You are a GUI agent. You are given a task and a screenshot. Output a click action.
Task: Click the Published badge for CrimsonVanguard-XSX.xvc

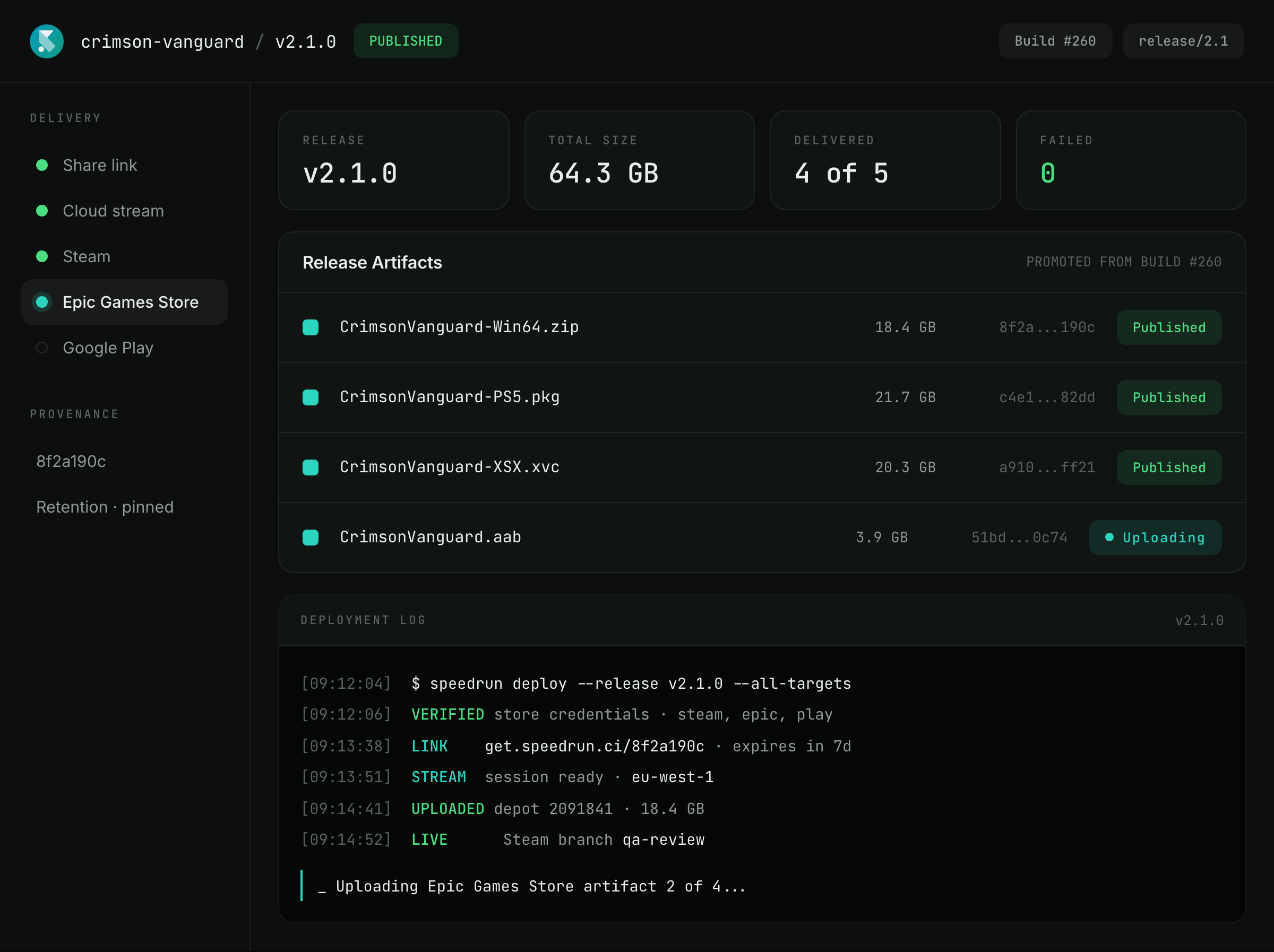(x=1168, y=467)
